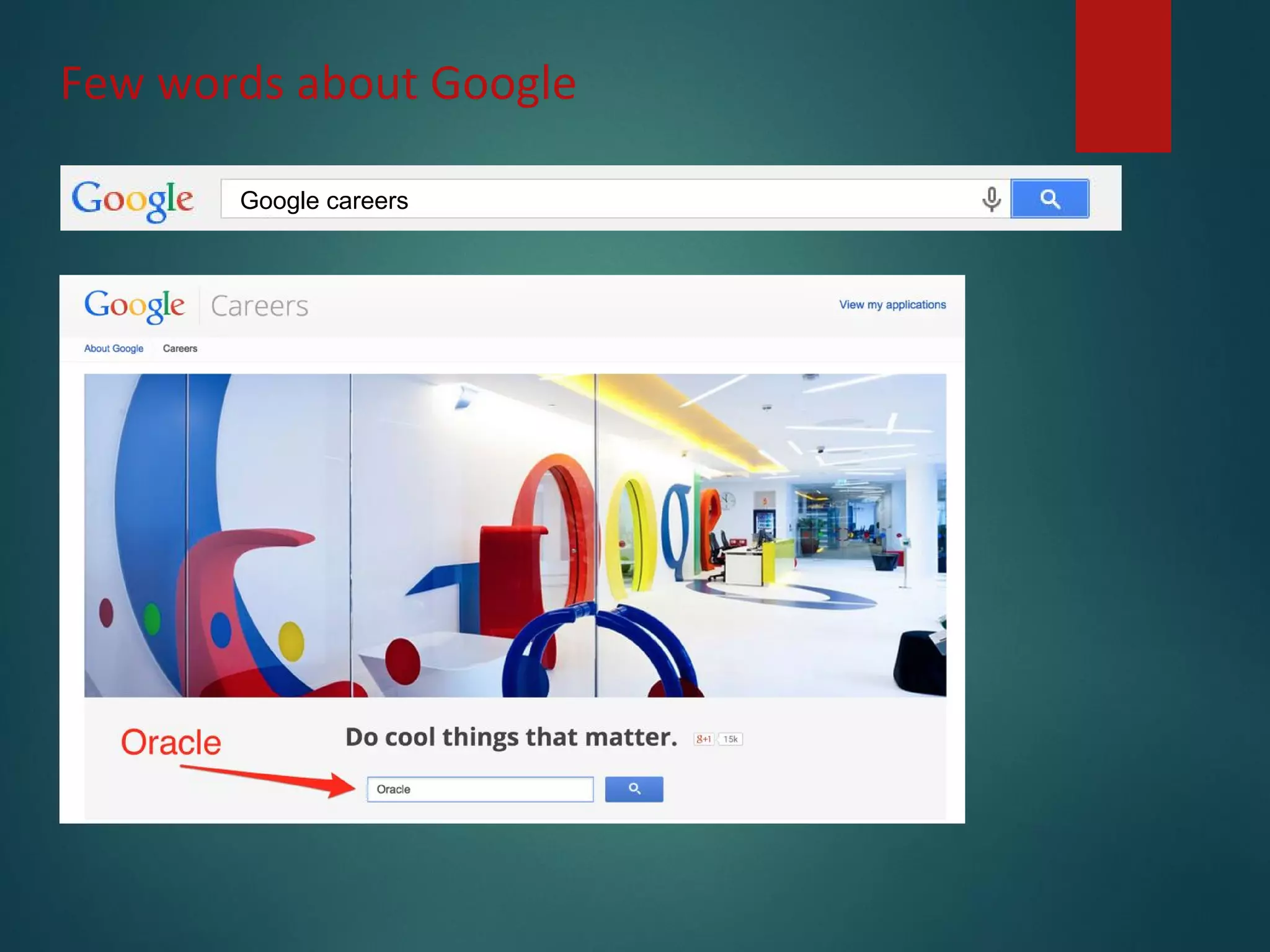Open the About Google link

pyautogui.click(x=113, y=348)
